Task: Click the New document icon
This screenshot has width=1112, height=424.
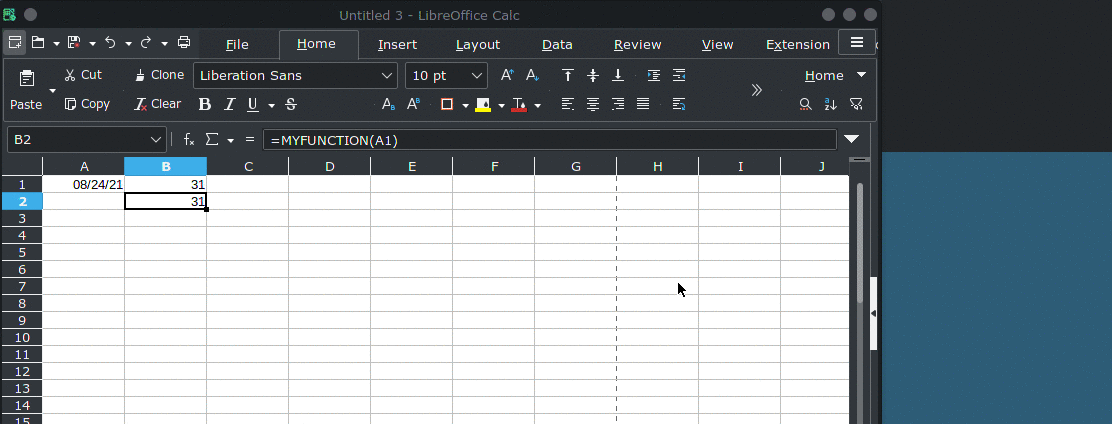Action: click(x=15, y=43)
